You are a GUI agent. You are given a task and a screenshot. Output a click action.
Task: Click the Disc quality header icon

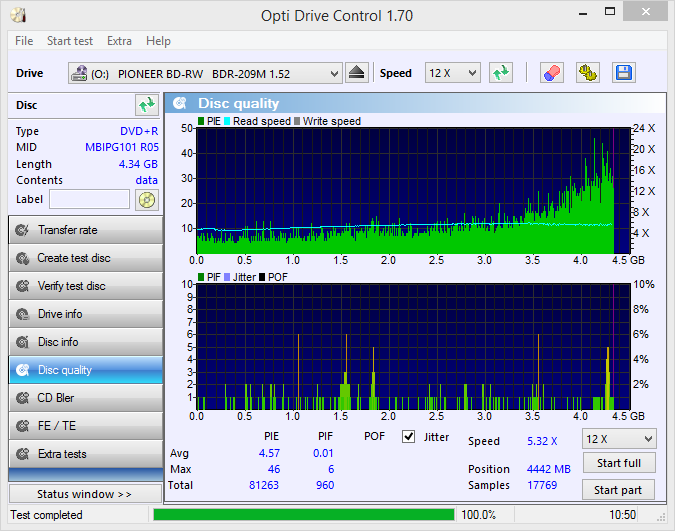click(x=180, y=103)
